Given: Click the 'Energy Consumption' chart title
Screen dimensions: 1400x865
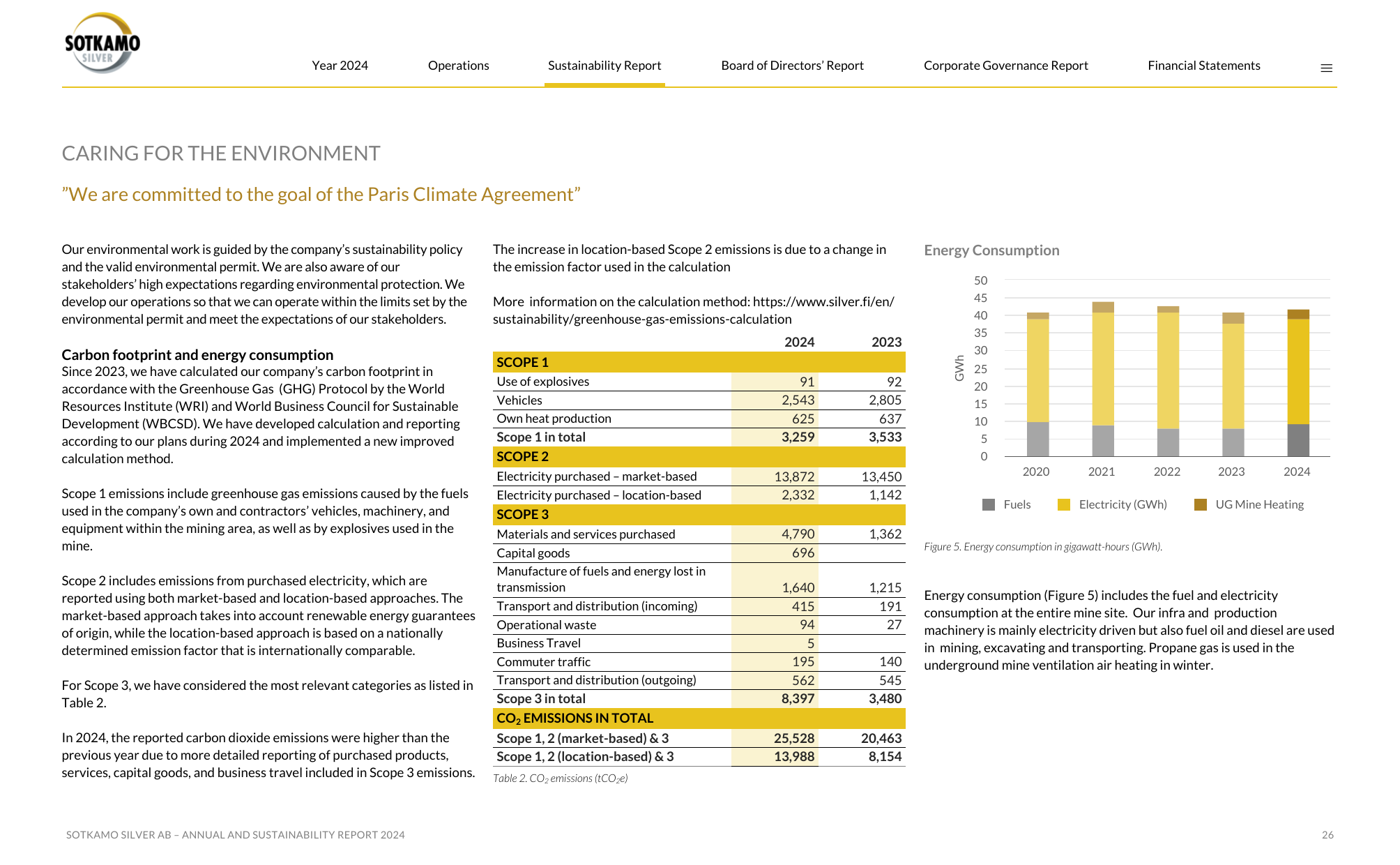Looking at the screenshot, I should pos(991,250).
